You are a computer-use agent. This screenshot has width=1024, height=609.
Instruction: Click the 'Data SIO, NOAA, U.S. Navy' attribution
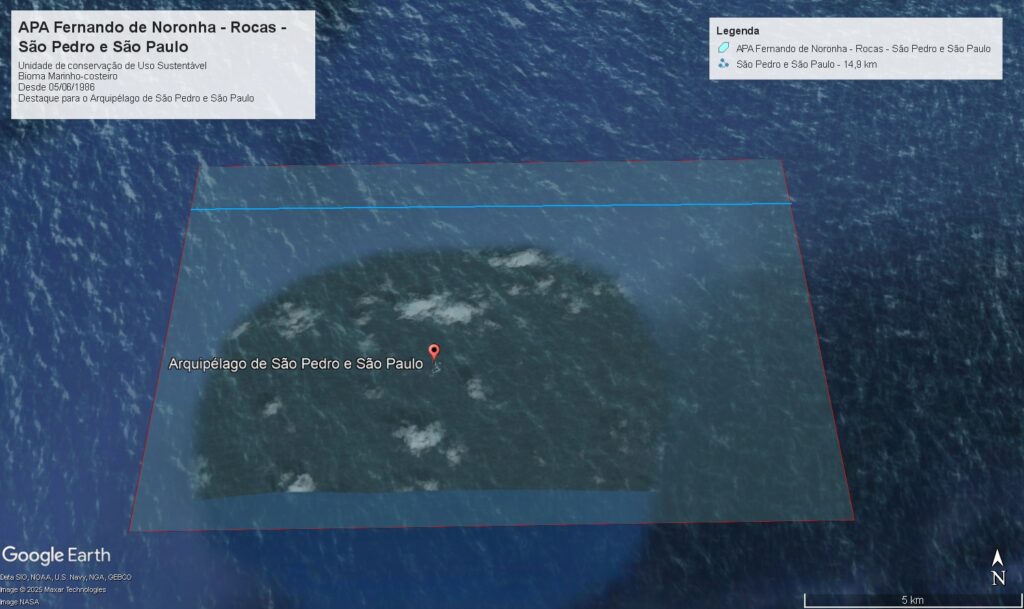66,577
